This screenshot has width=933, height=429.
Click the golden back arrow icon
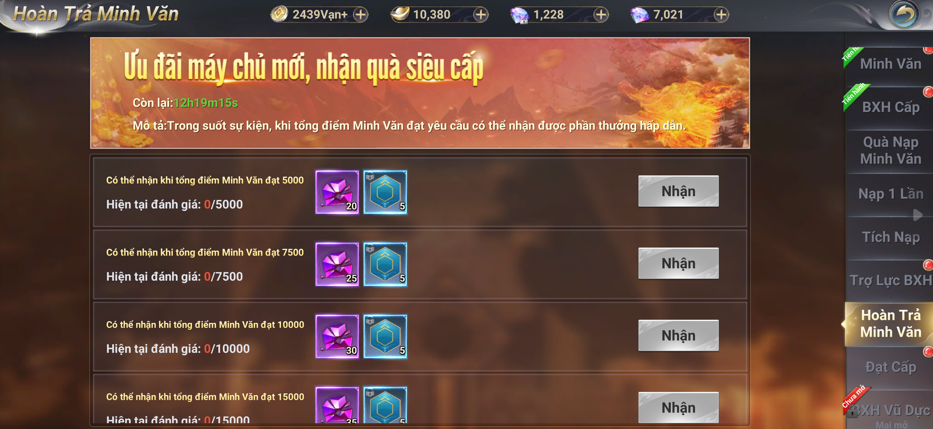coord(903,14)
